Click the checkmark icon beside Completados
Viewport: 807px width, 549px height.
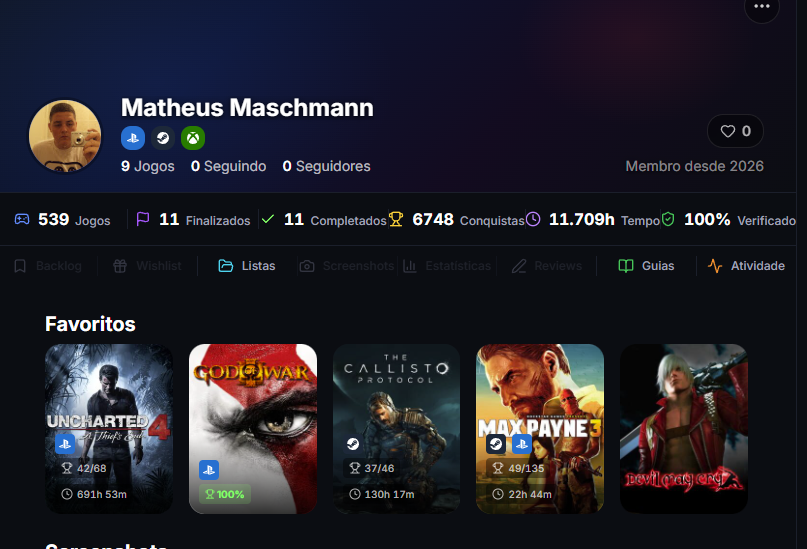pos(268,219)
